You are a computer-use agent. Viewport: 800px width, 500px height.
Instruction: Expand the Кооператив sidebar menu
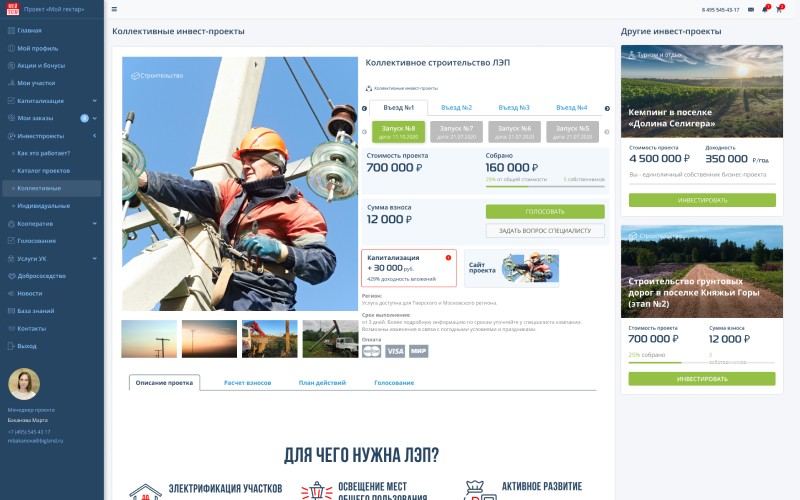tap(94, 223)
